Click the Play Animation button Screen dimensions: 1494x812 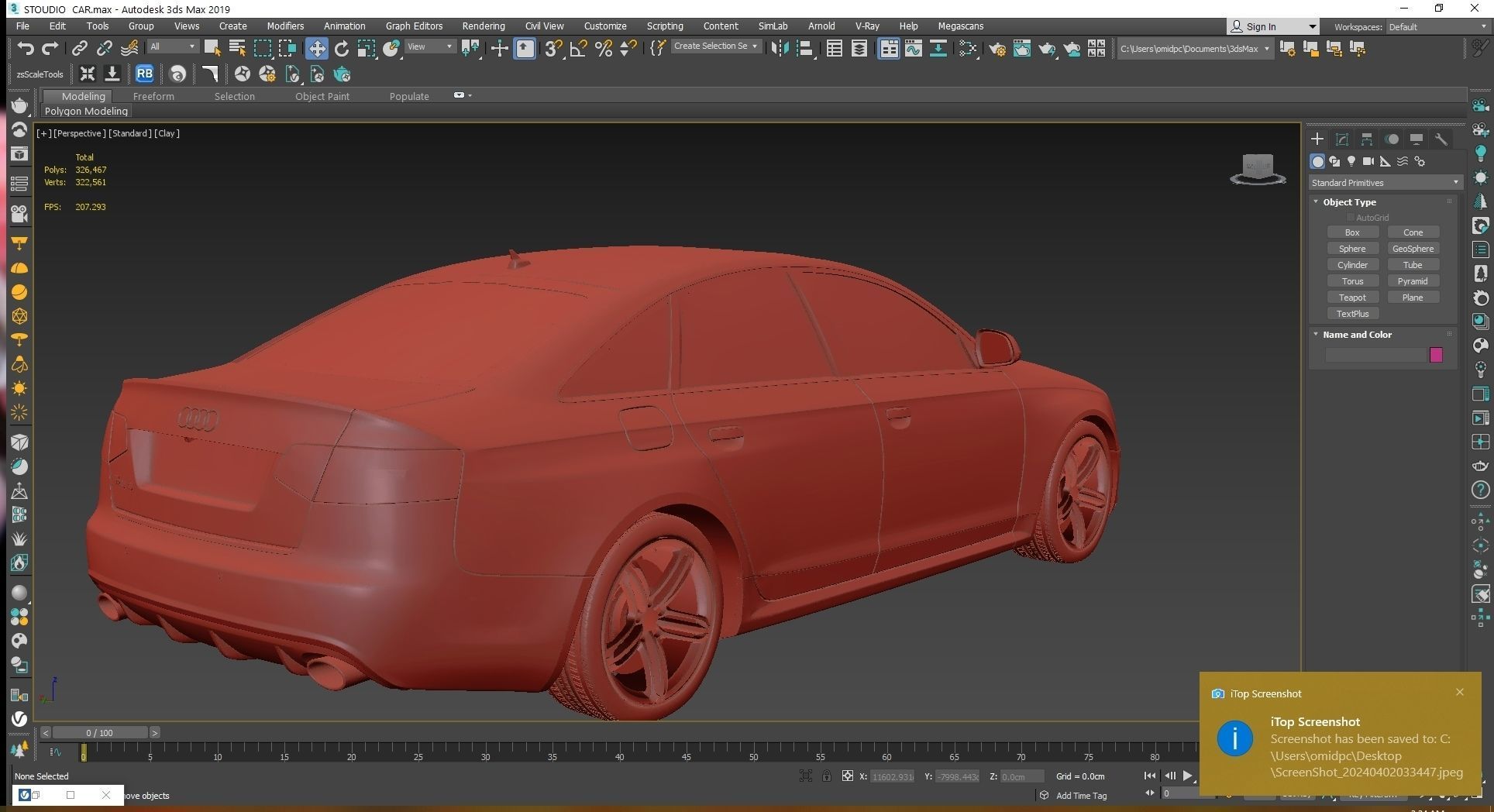[1188, 776]
